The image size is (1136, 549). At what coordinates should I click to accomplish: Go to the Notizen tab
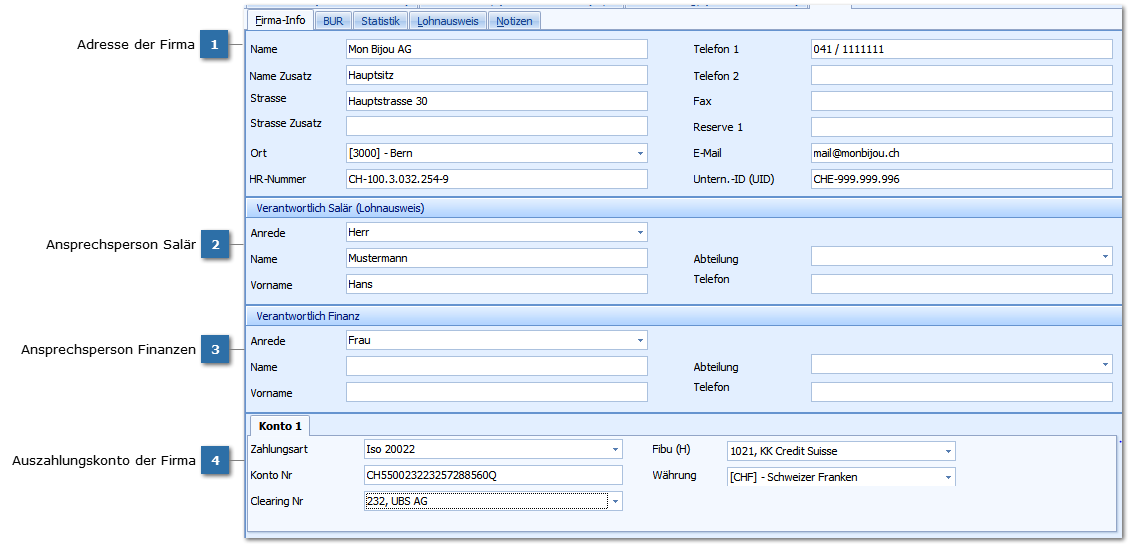pyautogui.click(x=515, y=21)
